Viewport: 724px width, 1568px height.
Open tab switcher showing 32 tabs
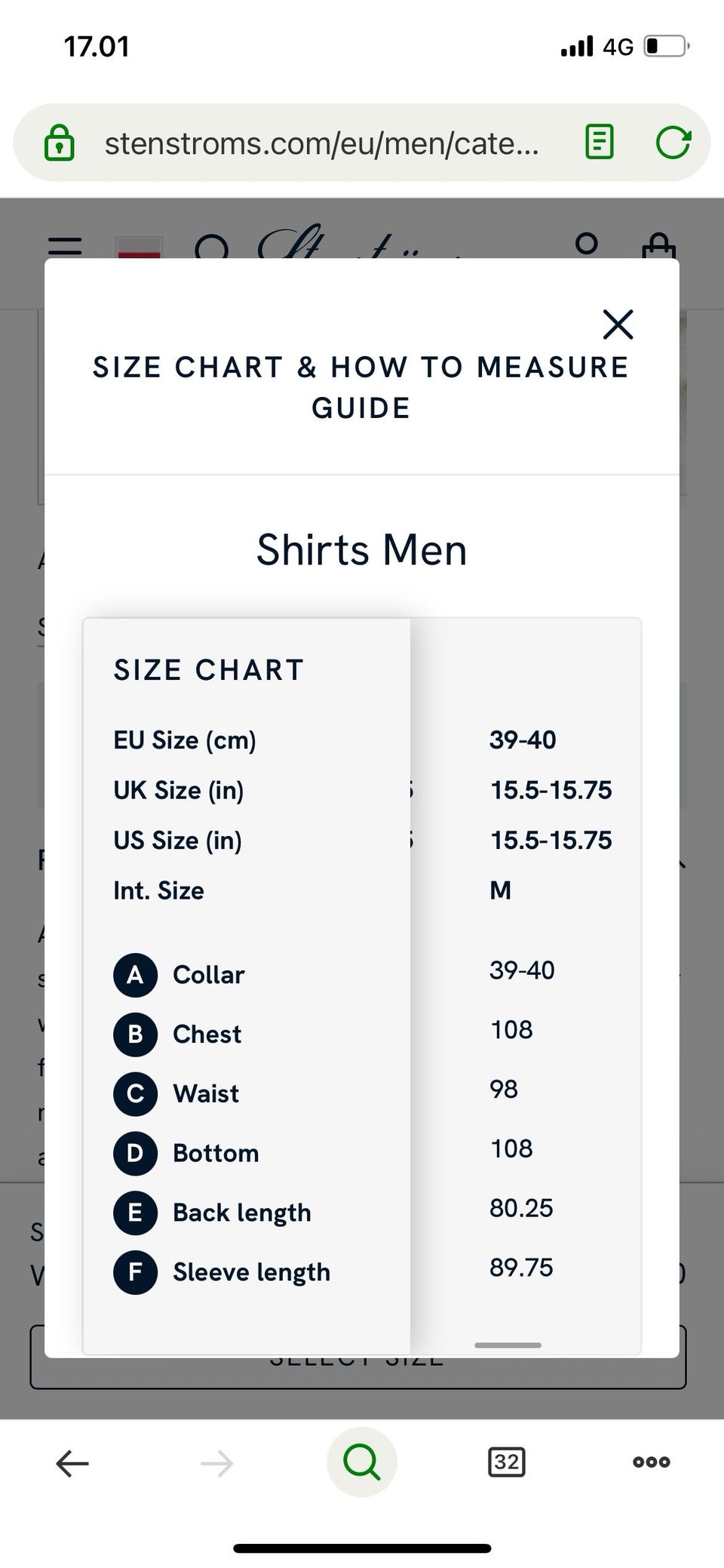tap(507, 1462)
